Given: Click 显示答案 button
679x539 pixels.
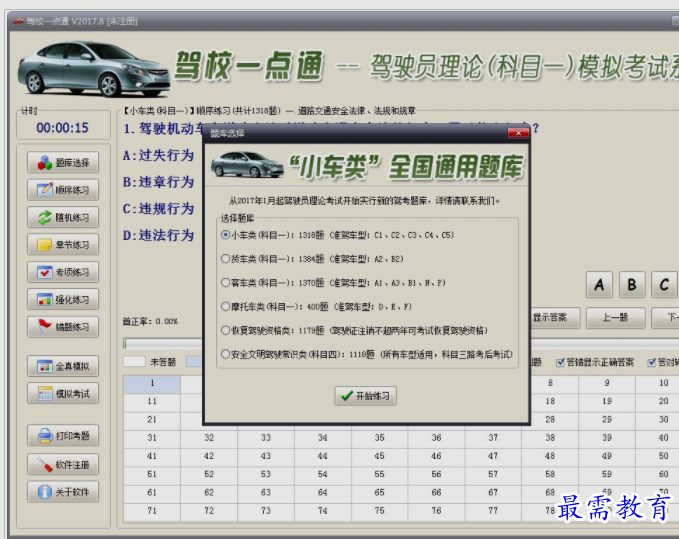Looking at the screenshot, I should pos(555,318).
